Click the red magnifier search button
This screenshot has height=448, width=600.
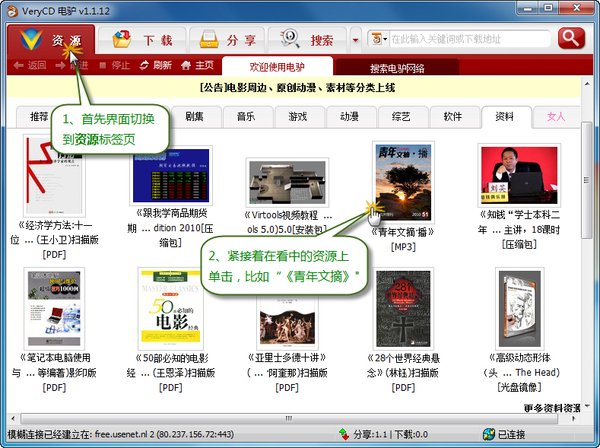coord(571,38)
